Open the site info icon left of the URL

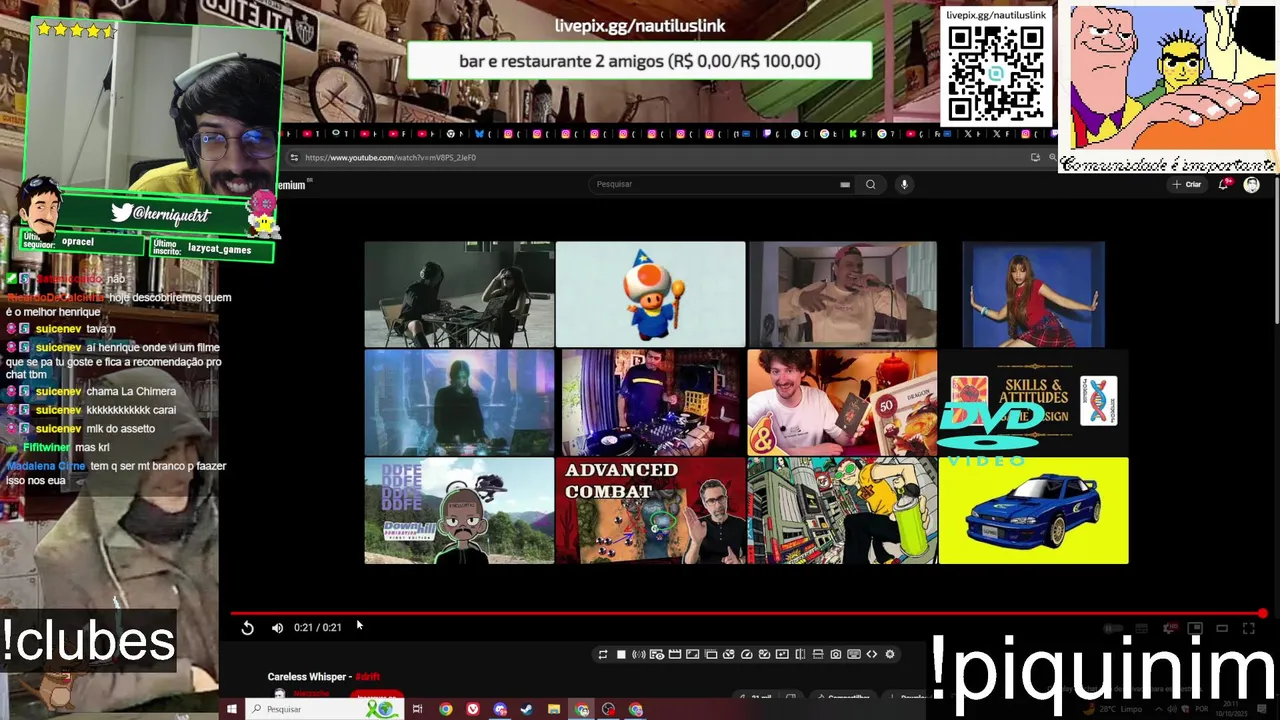(294, 158)
